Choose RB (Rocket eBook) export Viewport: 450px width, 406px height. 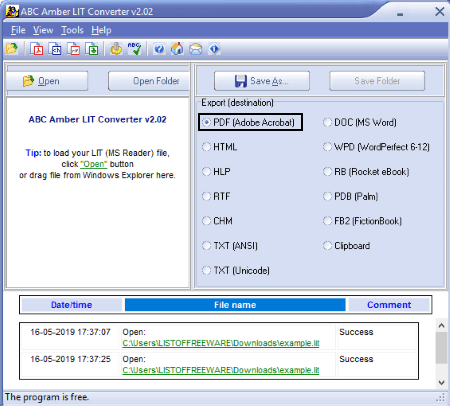[x=366, y=172]
